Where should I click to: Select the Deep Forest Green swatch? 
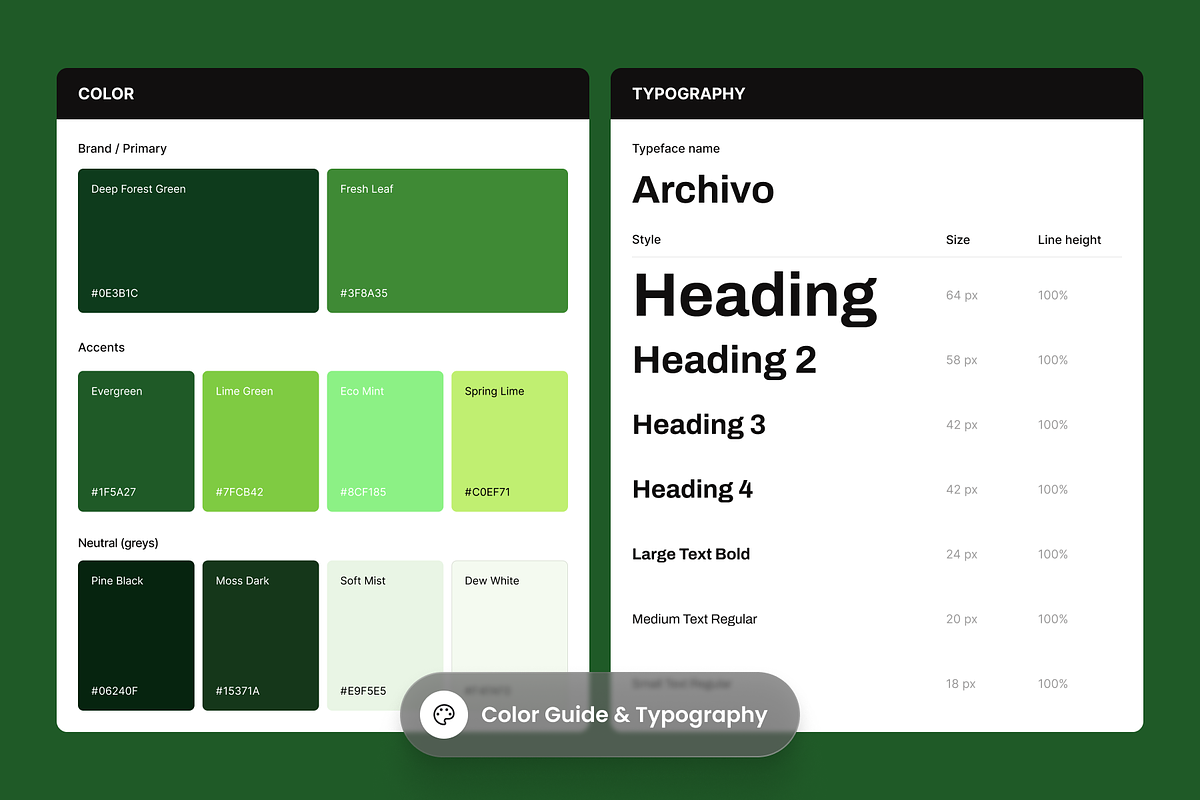click(198, 240)
